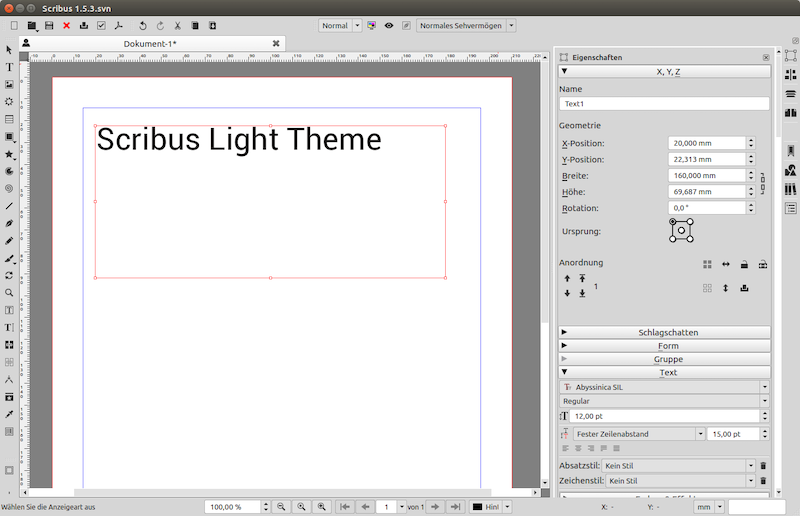This screenshot has height=516, width=800.
Task: Toggle lock item size icon
Action: pyautogui.click(x=763, y=264)
